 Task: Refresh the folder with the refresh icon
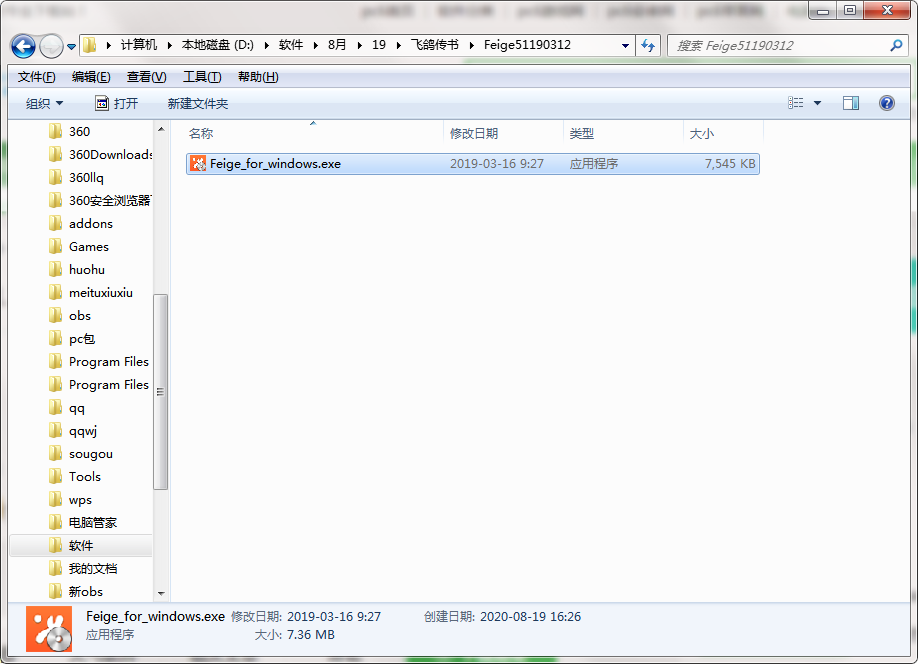point(648,46)
